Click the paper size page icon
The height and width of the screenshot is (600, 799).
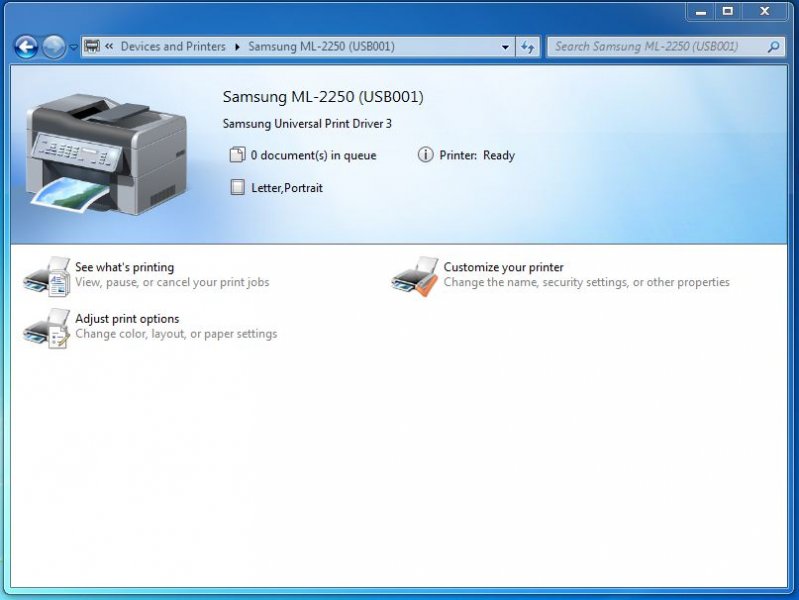pyautogui.click(x=237, y=187)
